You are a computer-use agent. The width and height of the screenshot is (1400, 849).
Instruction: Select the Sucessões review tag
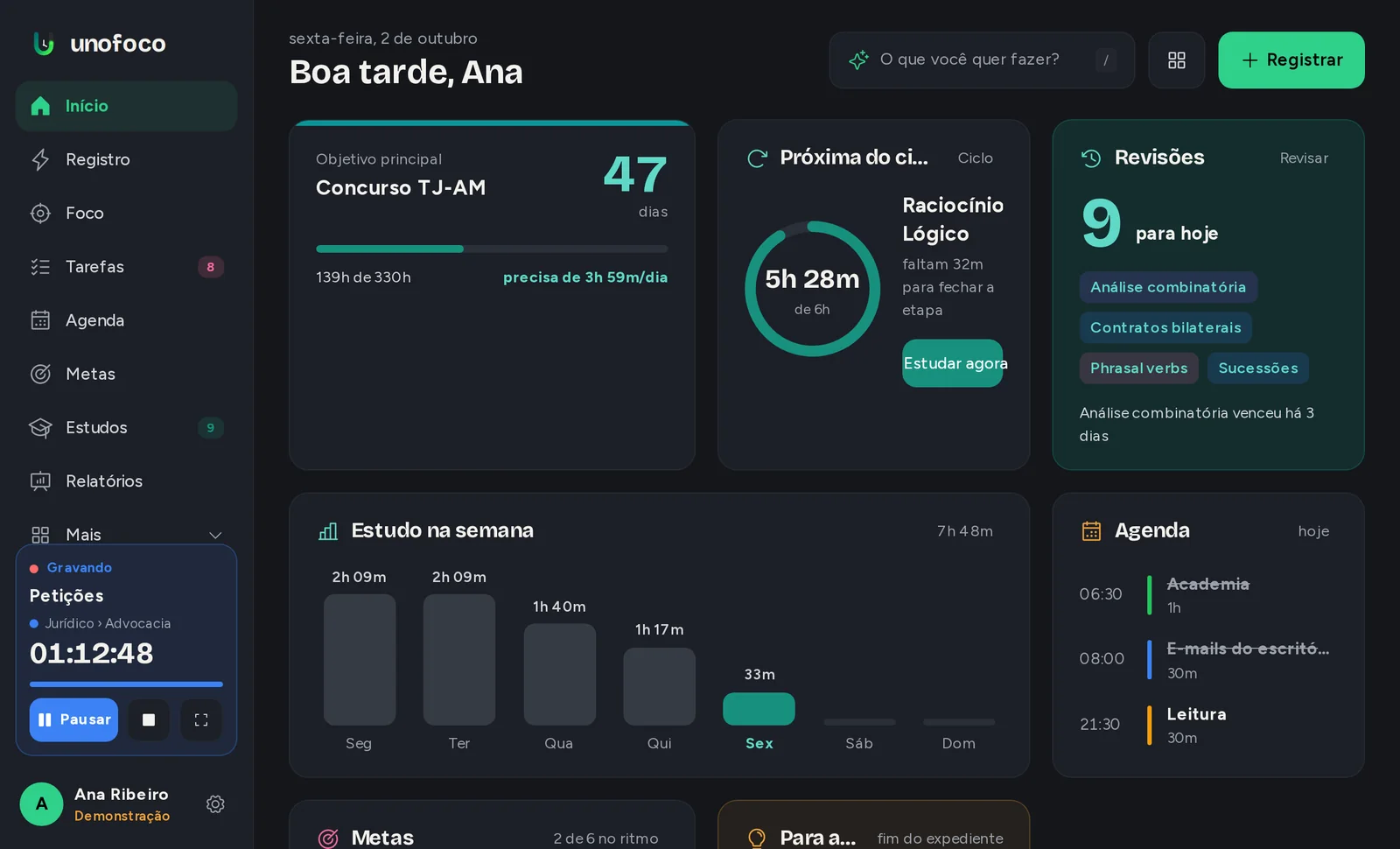[x=1258, y=368]
